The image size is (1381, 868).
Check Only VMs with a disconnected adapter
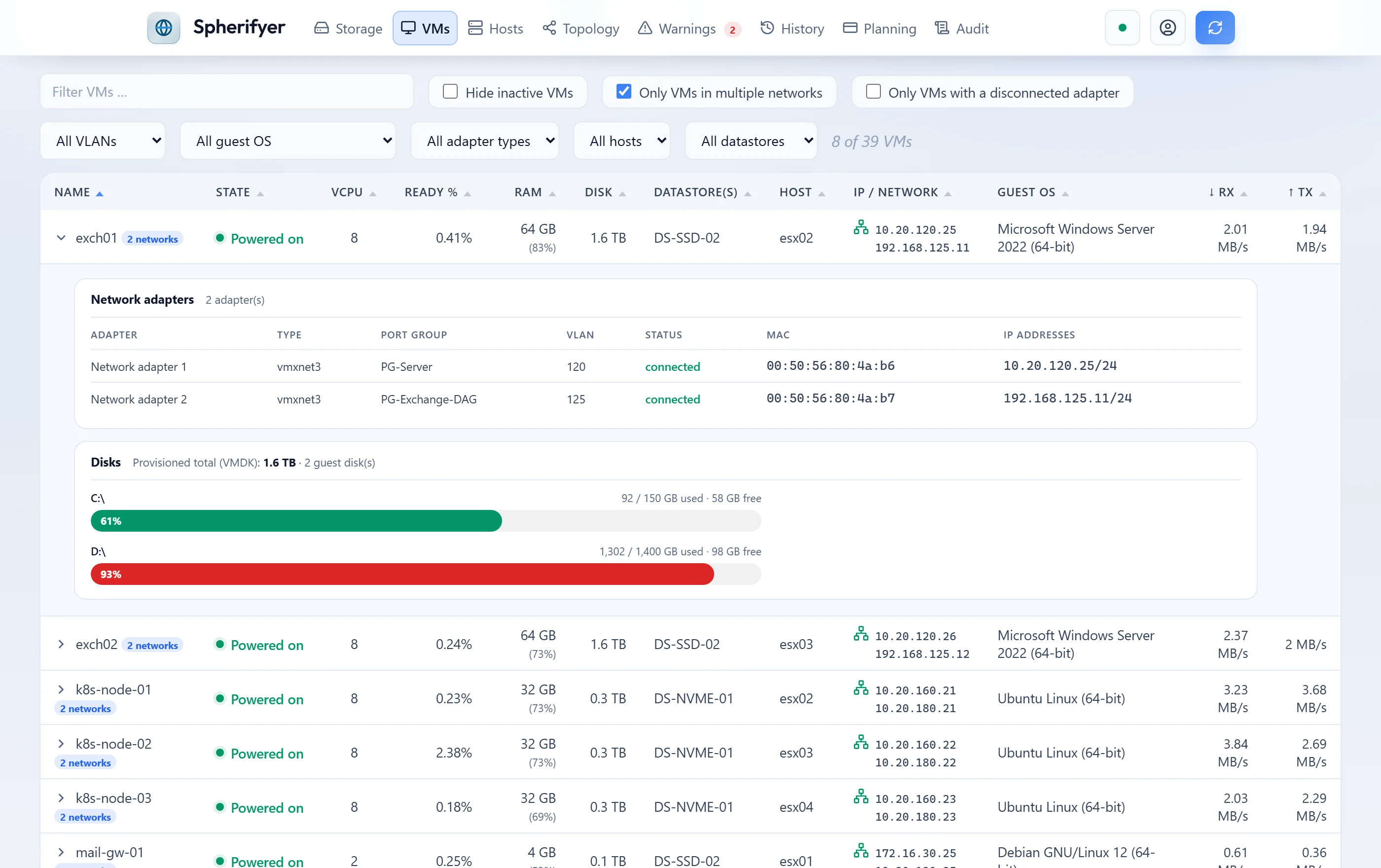tap(873, 92)
